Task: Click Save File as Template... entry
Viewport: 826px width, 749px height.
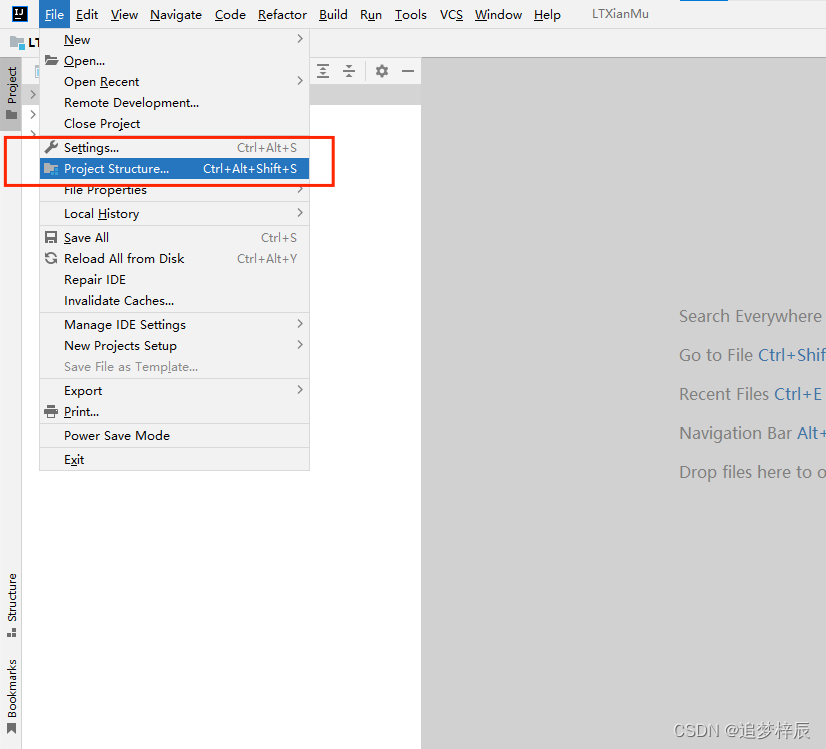Action: [174, 367]
